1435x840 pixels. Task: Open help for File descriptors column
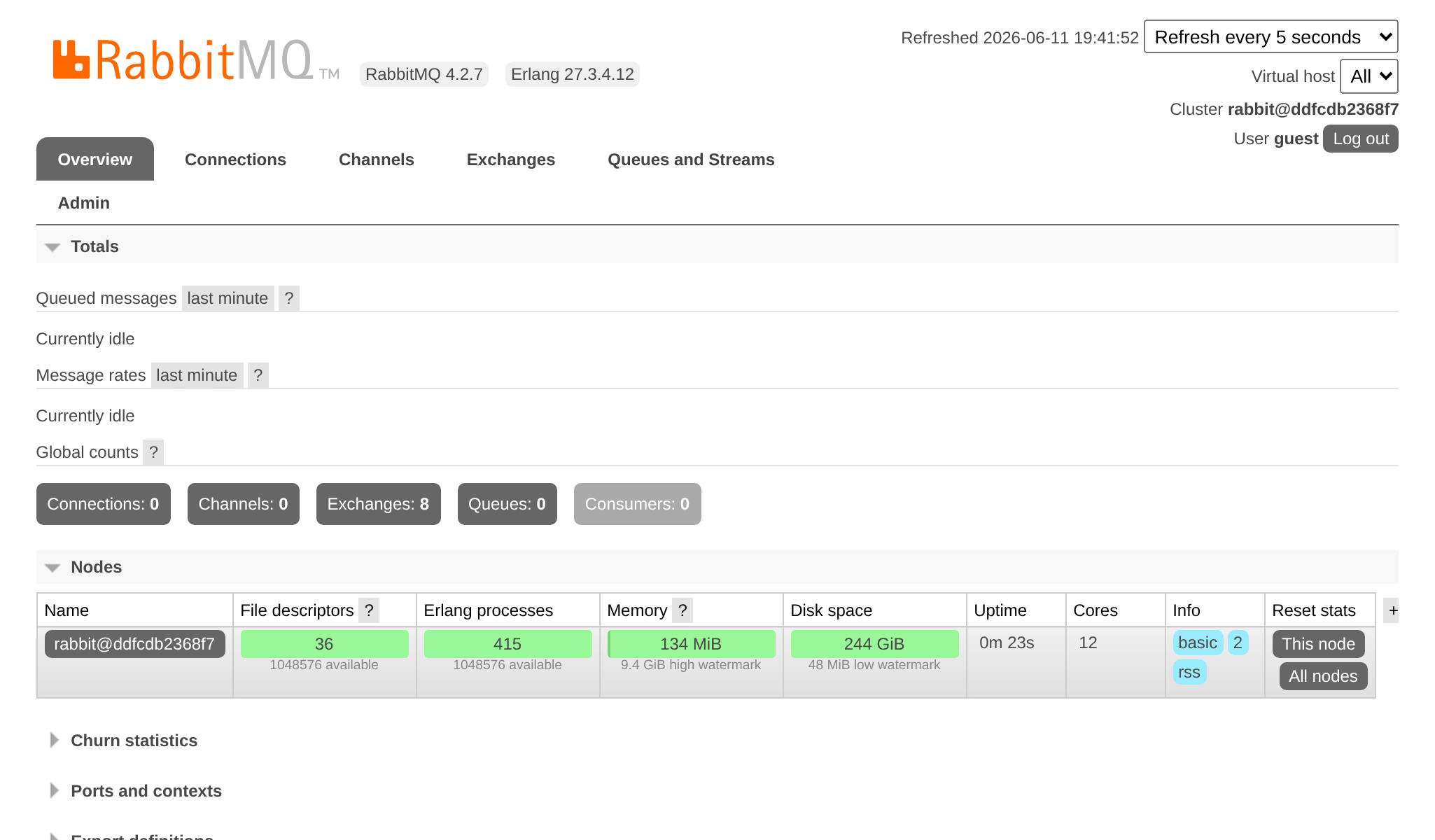click(x=369, y=610)
